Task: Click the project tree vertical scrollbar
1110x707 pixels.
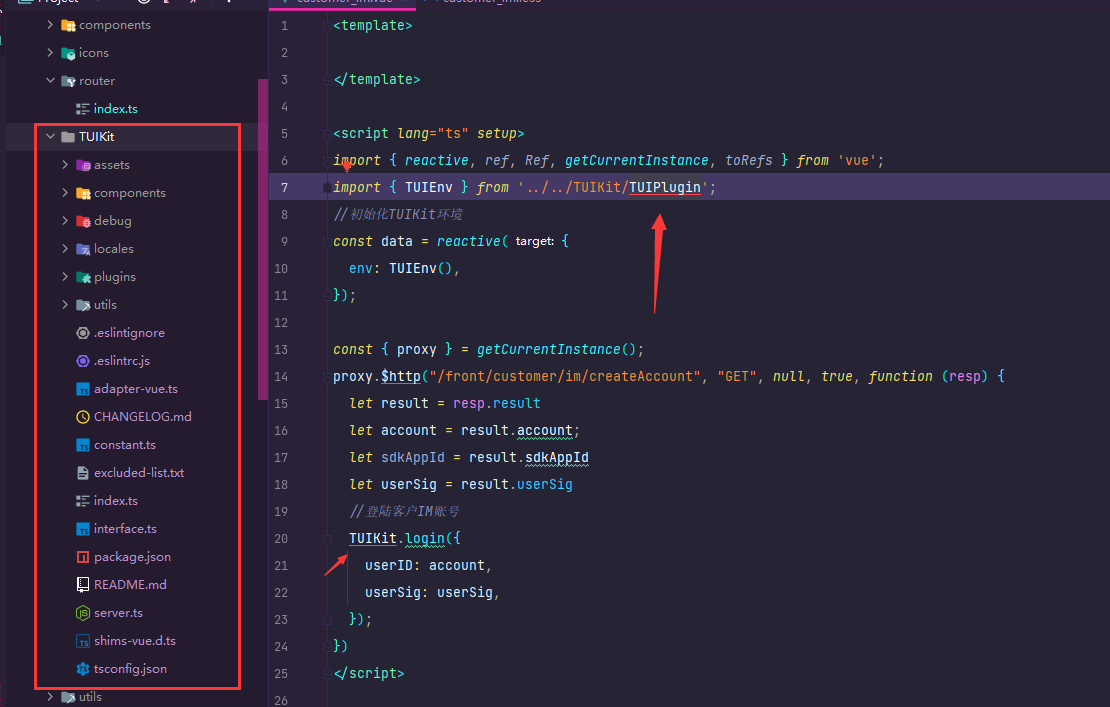Action: [263, 239]
